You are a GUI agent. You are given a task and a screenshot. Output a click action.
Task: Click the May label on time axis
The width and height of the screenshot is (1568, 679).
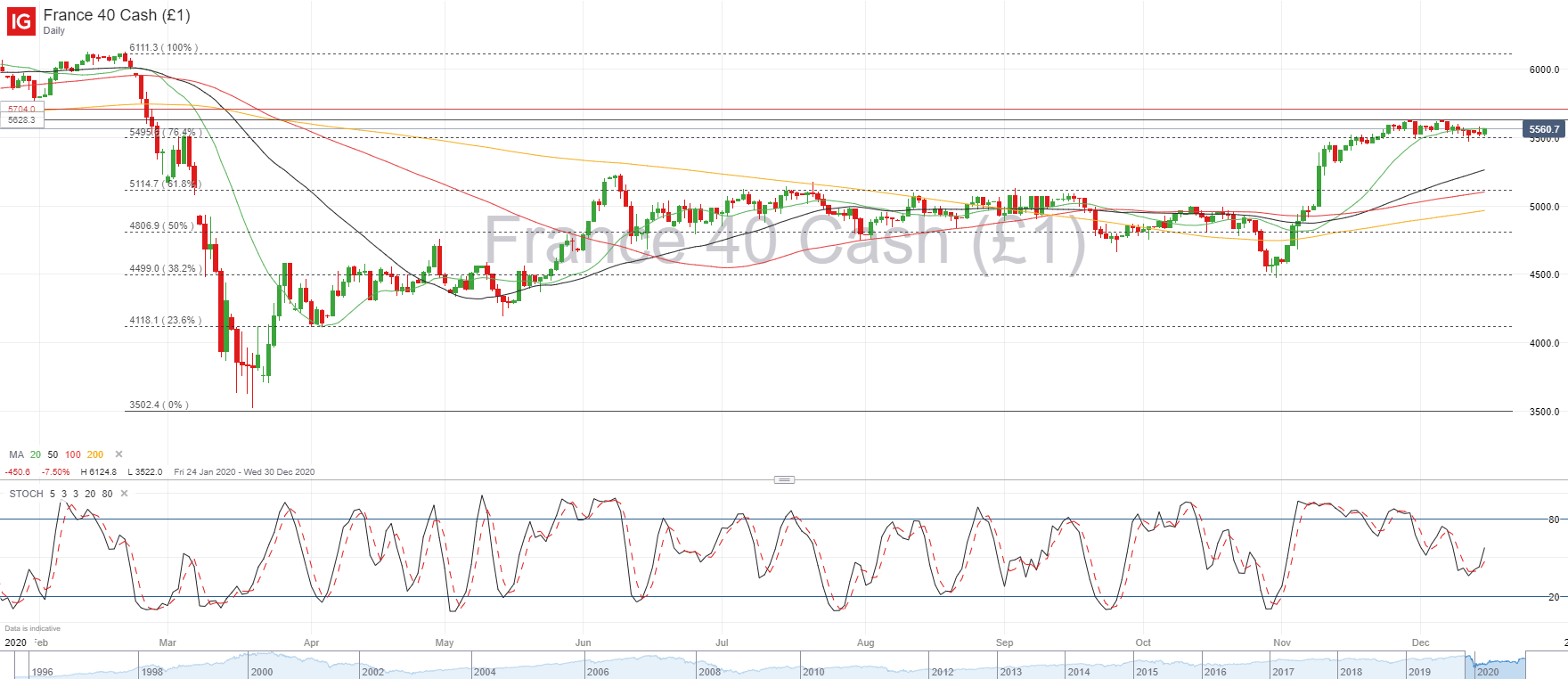pyautogui.click(x=445, y=642)
